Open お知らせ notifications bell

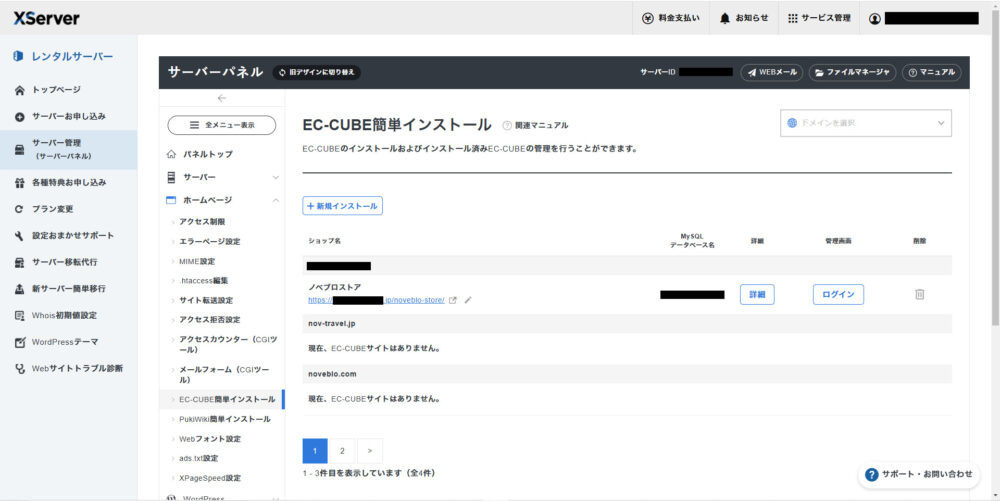coord(744,18)
